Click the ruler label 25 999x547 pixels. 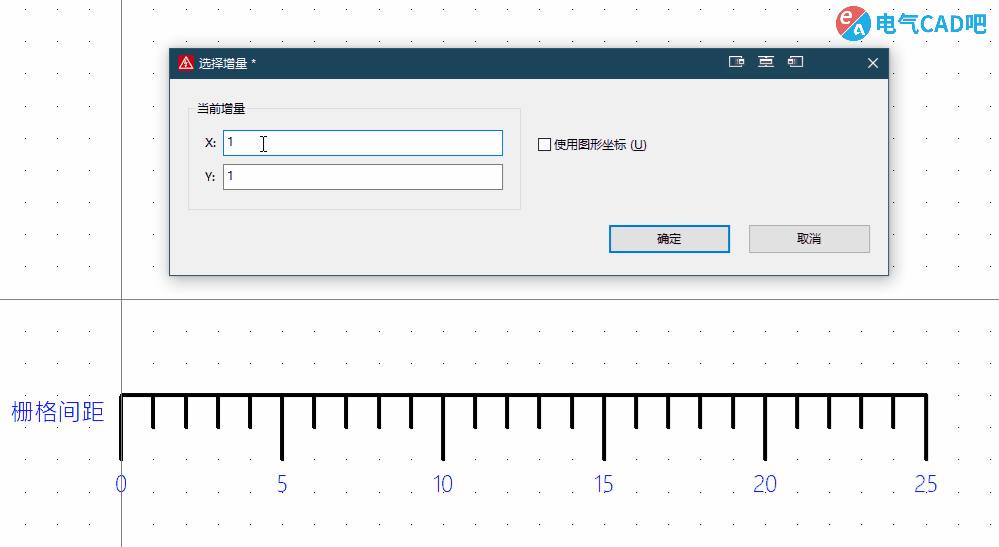[x=926, y=485]
